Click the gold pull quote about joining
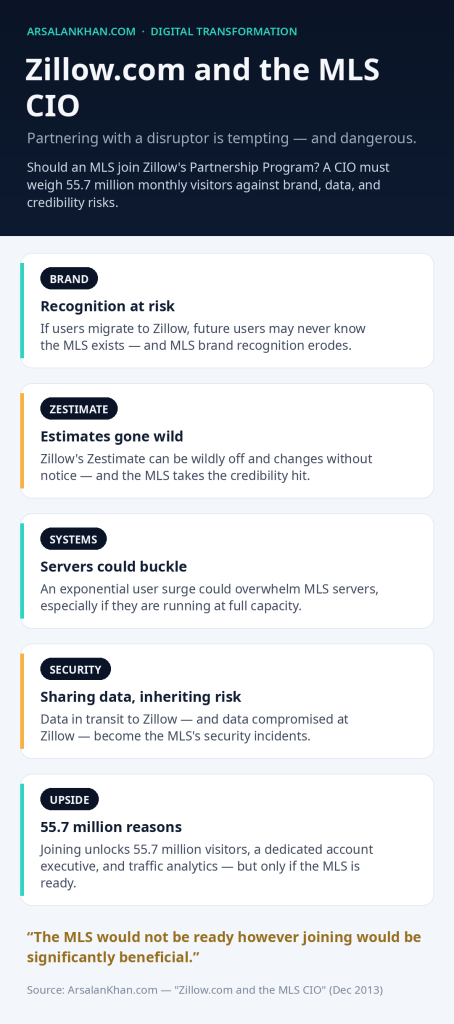 (x=224, y=947)
